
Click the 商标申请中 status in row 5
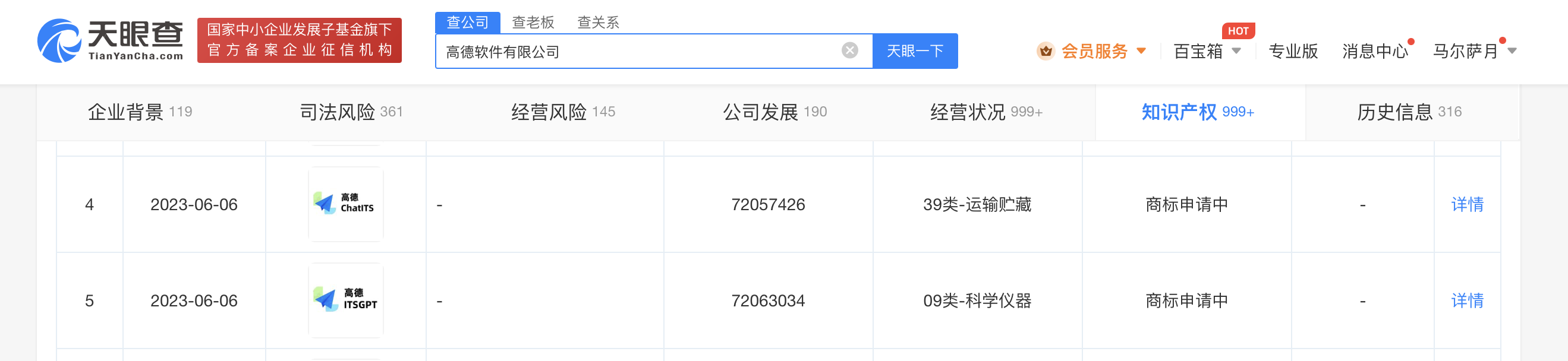coord(1186,301)
